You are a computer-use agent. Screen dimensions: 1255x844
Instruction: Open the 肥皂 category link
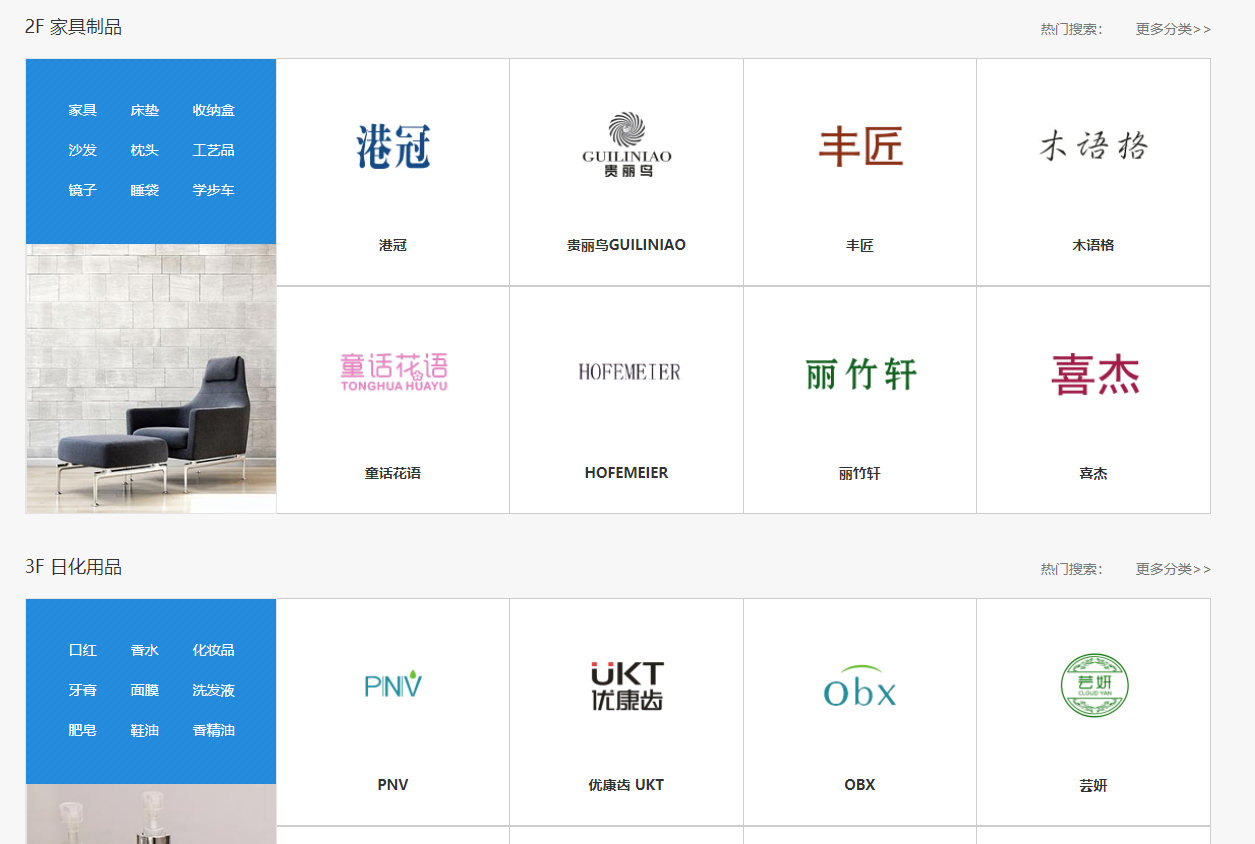pos(83,730)
